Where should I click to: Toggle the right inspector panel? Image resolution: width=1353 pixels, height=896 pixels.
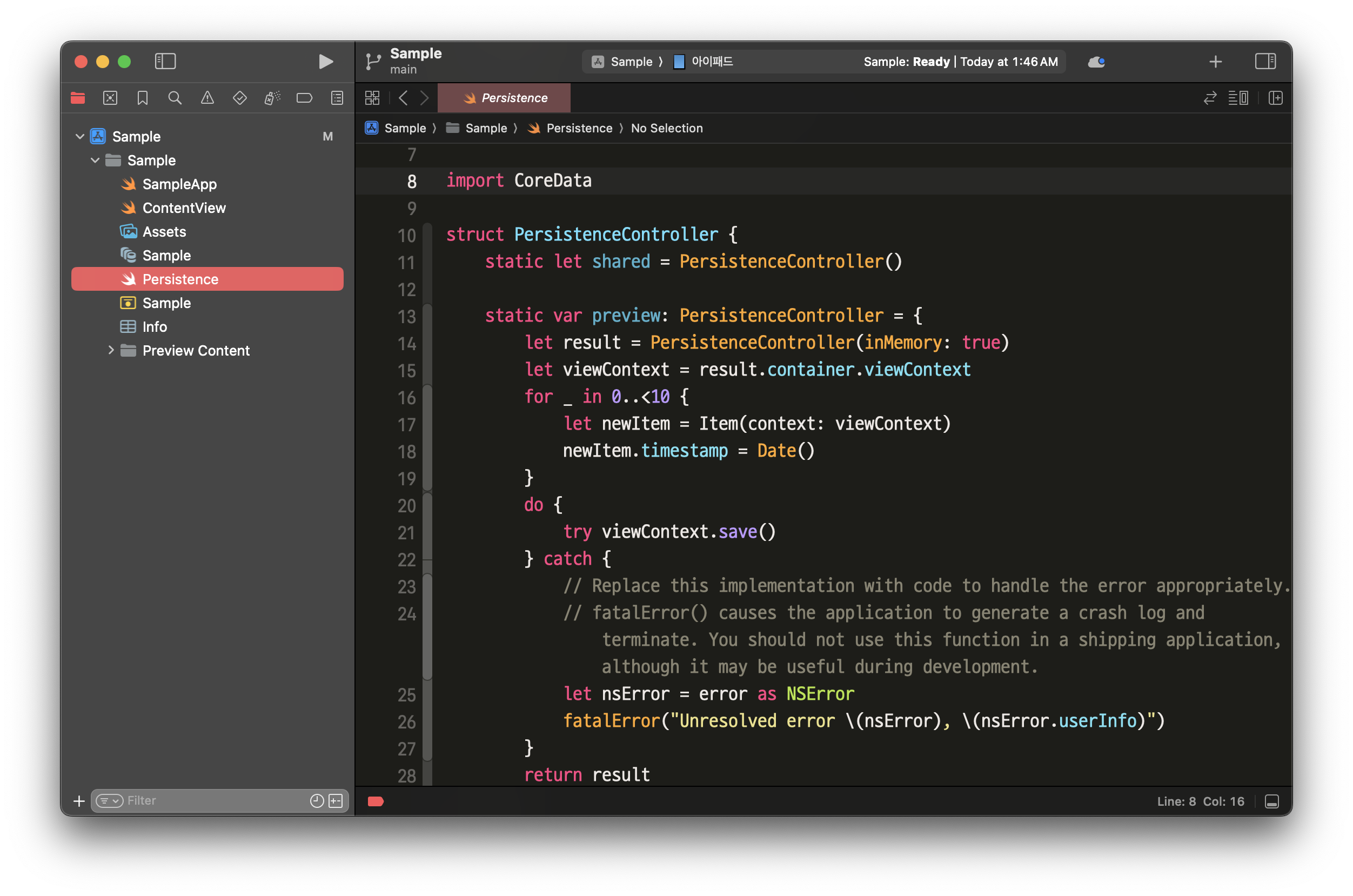coord(1265,61)
